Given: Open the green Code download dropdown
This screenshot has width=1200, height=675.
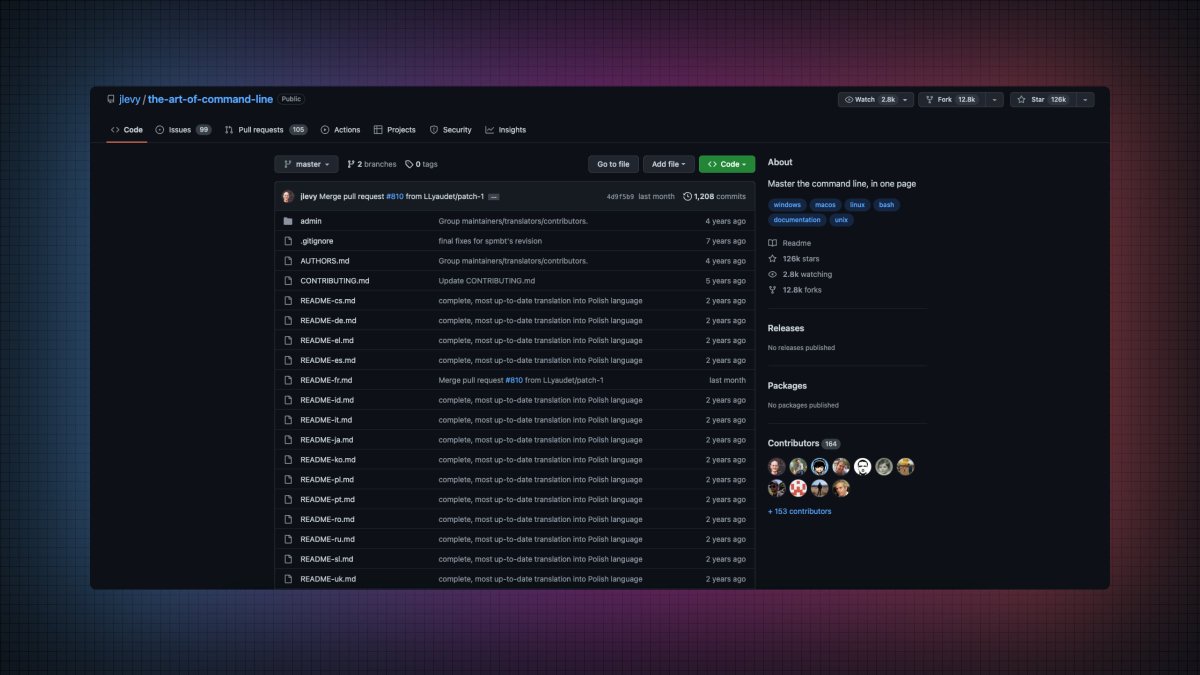Looking at the screenshot, I should click(x=726, y=163).
